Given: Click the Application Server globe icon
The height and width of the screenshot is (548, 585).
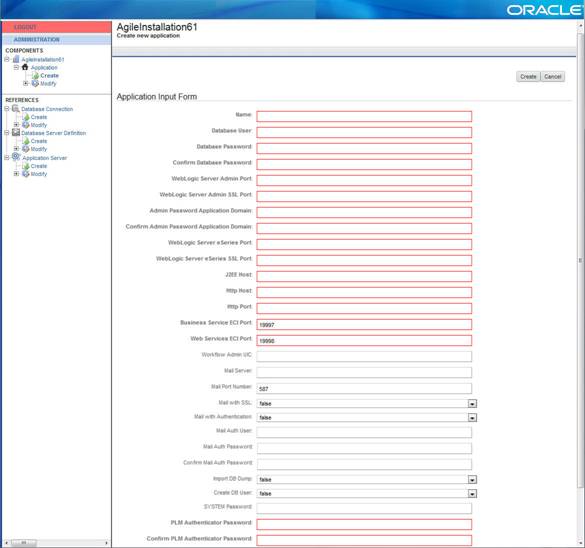Looking at the screenshot, I should [16, 157].
